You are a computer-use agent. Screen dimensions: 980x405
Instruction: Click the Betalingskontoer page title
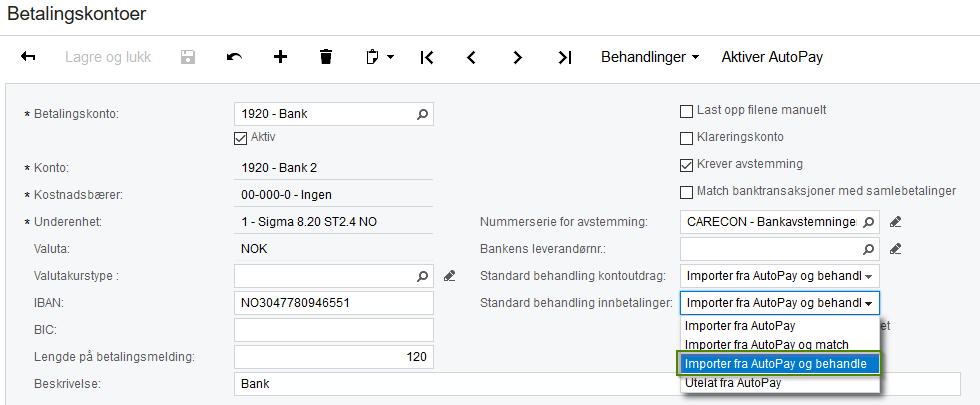click(x=77, y=14)
